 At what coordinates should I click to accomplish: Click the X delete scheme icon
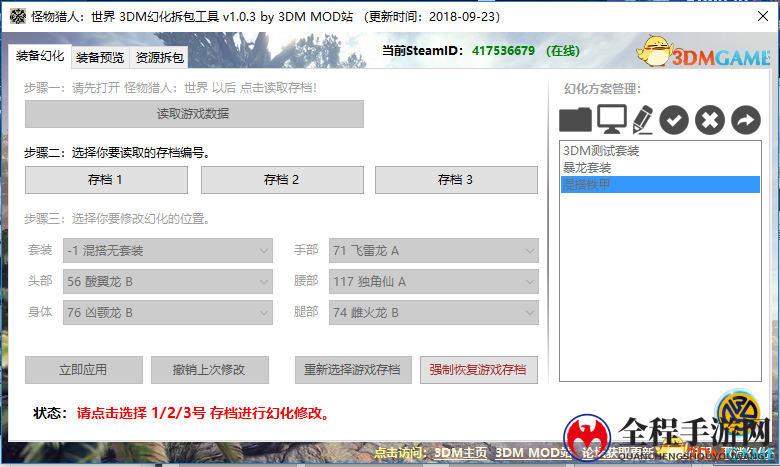(x=710, y=120)
